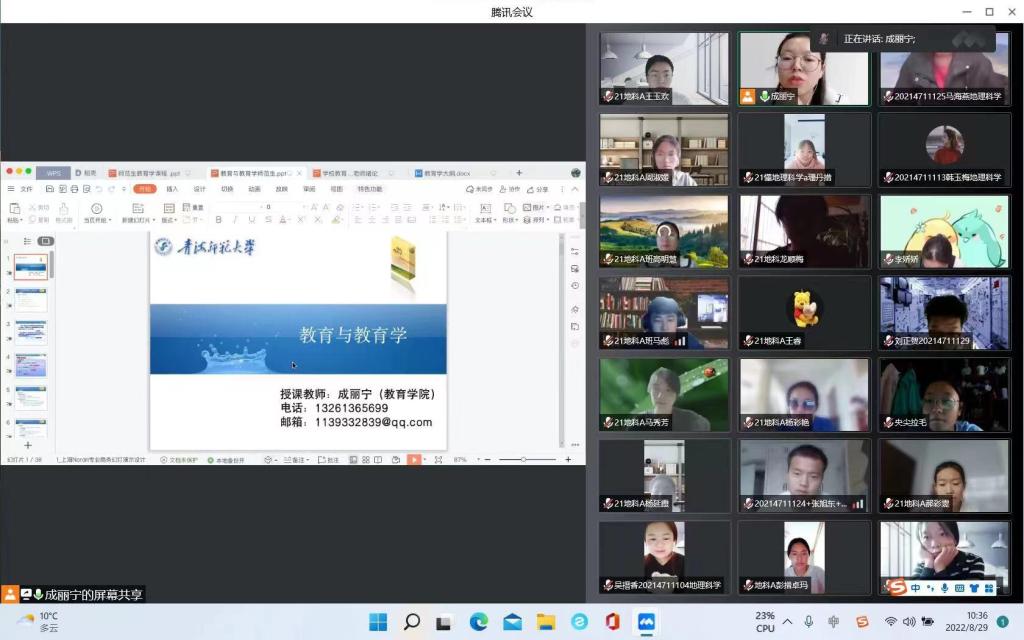Click the slide title text 教育与教育学
This screenshot has height=640, width=1024.
[x=353, y=335]
